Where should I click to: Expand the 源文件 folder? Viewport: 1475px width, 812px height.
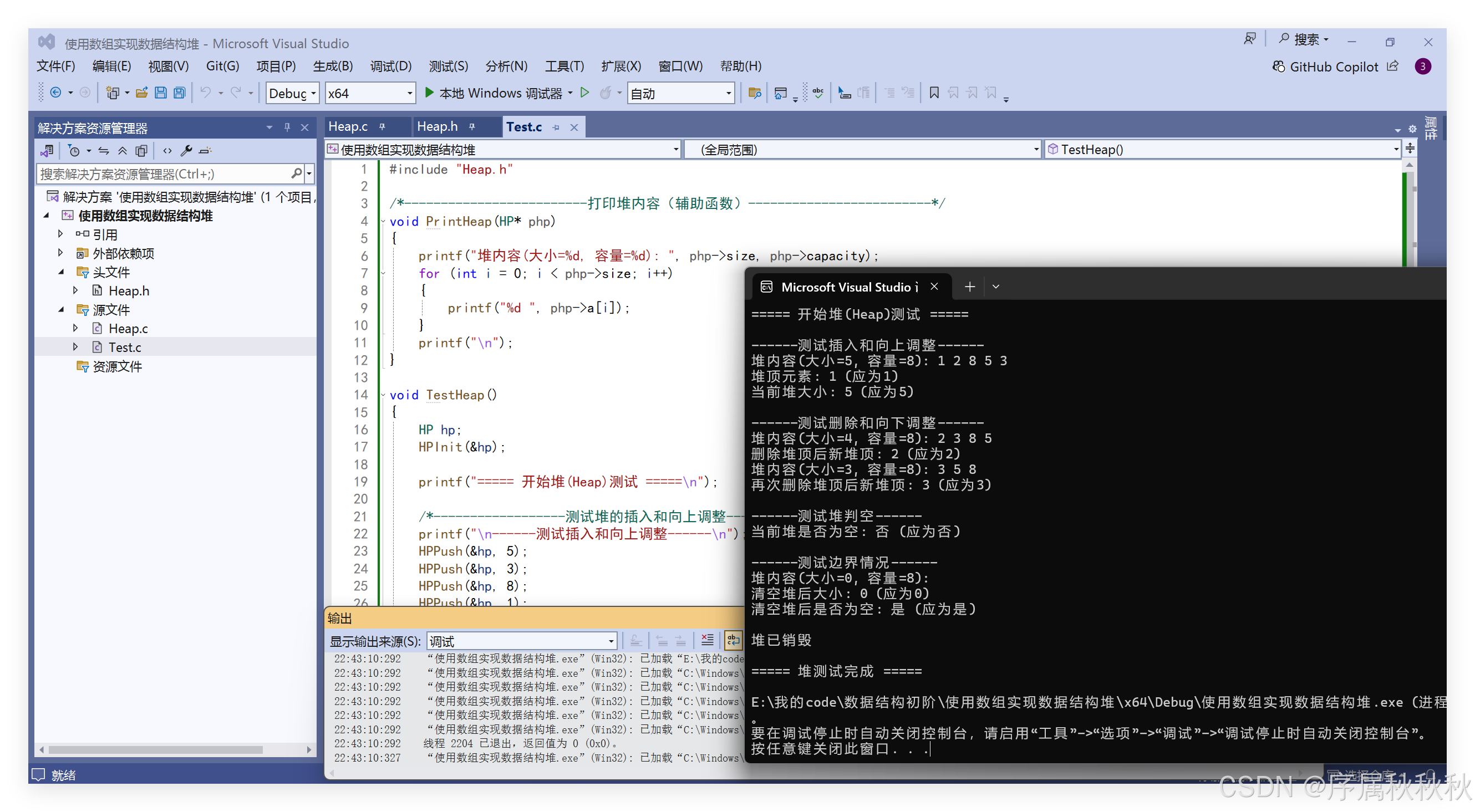(x=62, y=310)
